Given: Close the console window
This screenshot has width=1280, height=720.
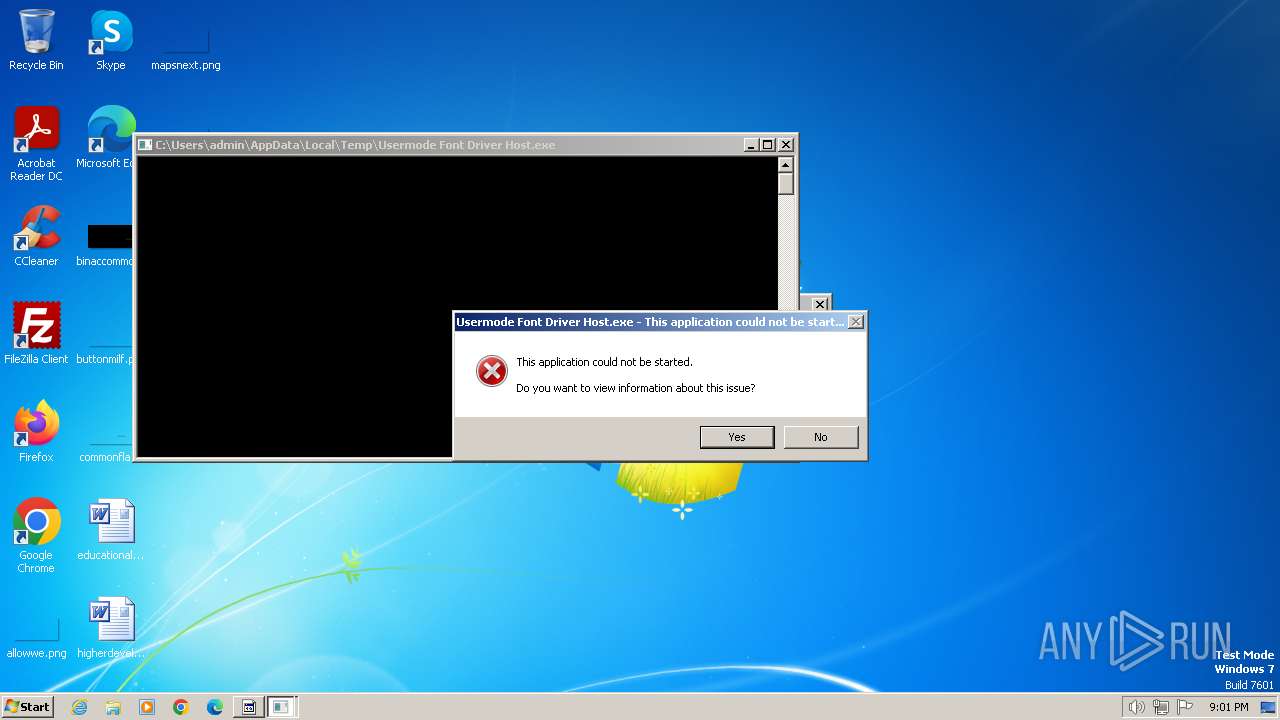Looking at the screenshot, I should (786, 145).
